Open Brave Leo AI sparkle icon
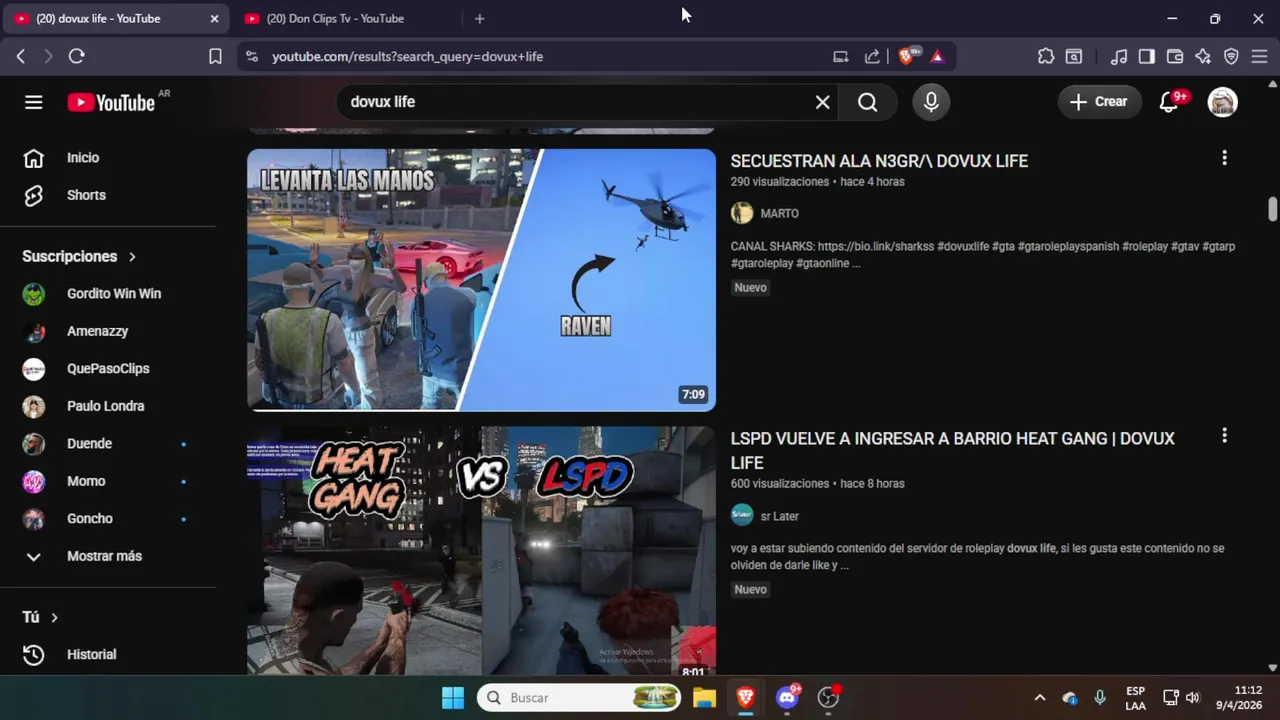This screenshot has height=720, width=1280. (1203, 57)
